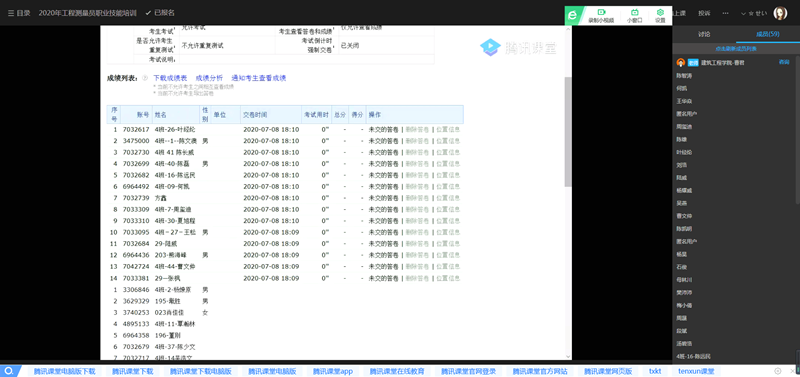
Task: Open the 小窗口 mini window icon
Action: tap(634, 12)
